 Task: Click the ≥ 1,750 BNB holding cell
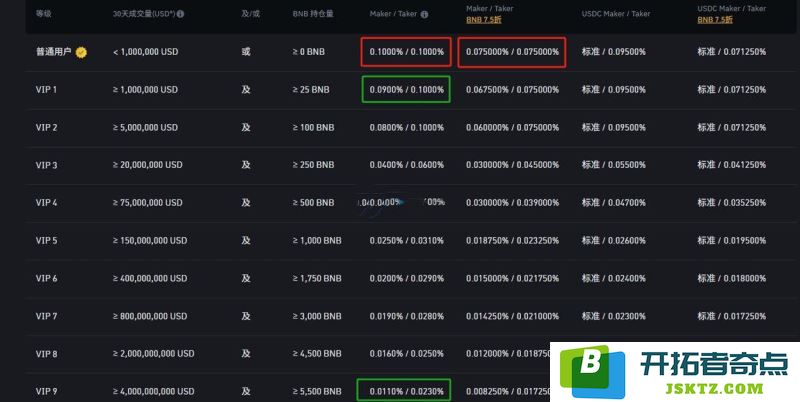(x=317, y=278)
